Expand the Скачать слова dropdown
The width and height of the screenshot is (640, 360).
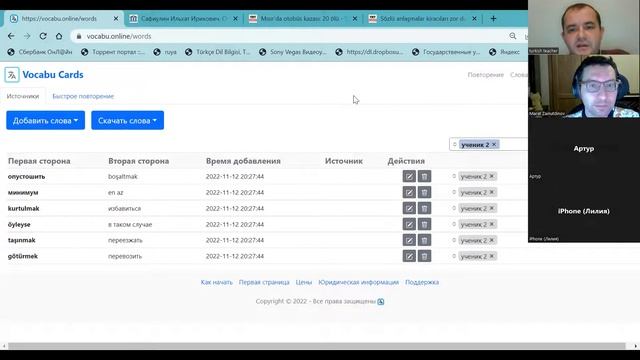point(127,120)
